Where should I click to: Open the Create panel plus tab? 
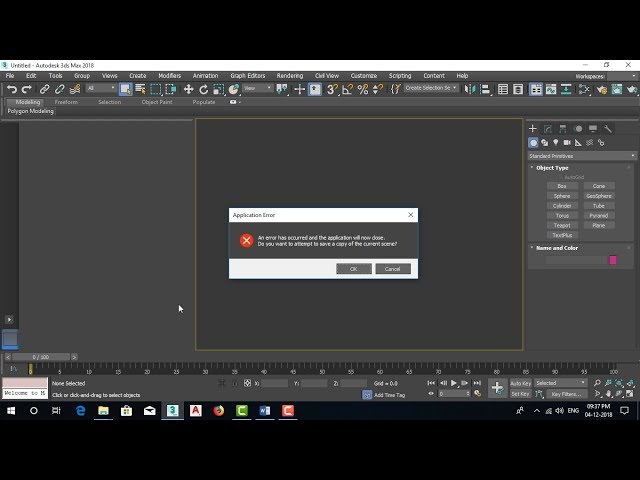(533, 129)
